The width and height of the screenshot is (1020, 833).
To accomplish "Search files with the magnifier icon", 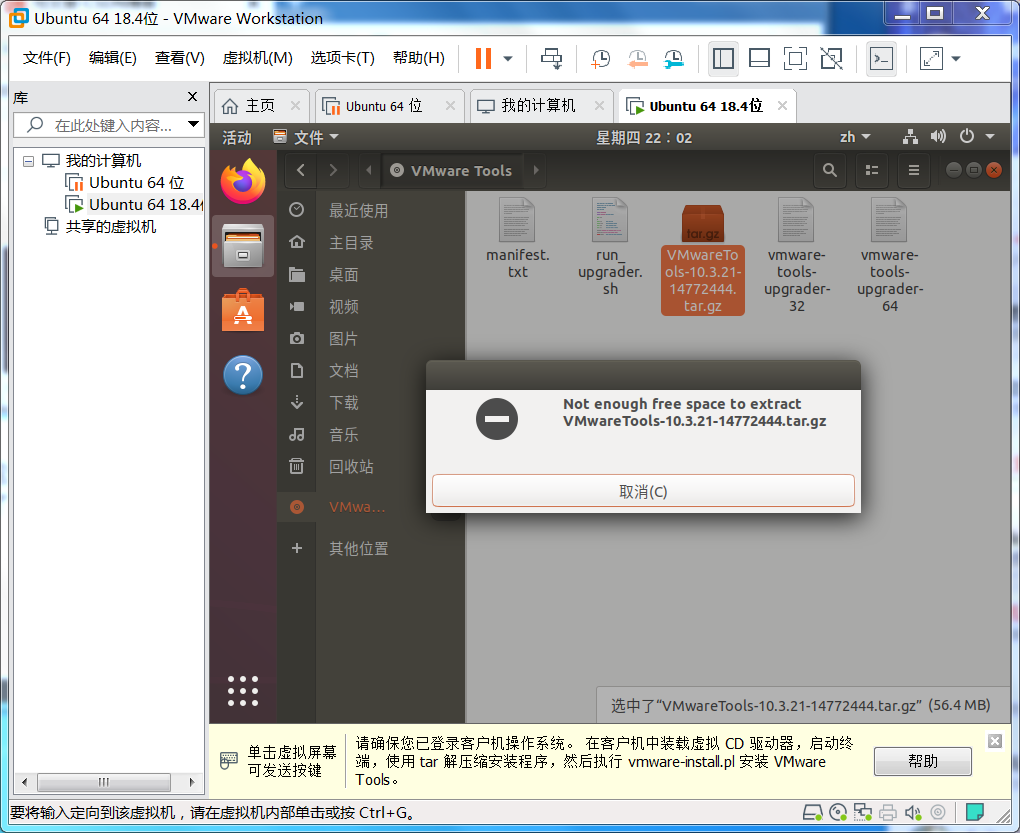I will click(829, 170).
